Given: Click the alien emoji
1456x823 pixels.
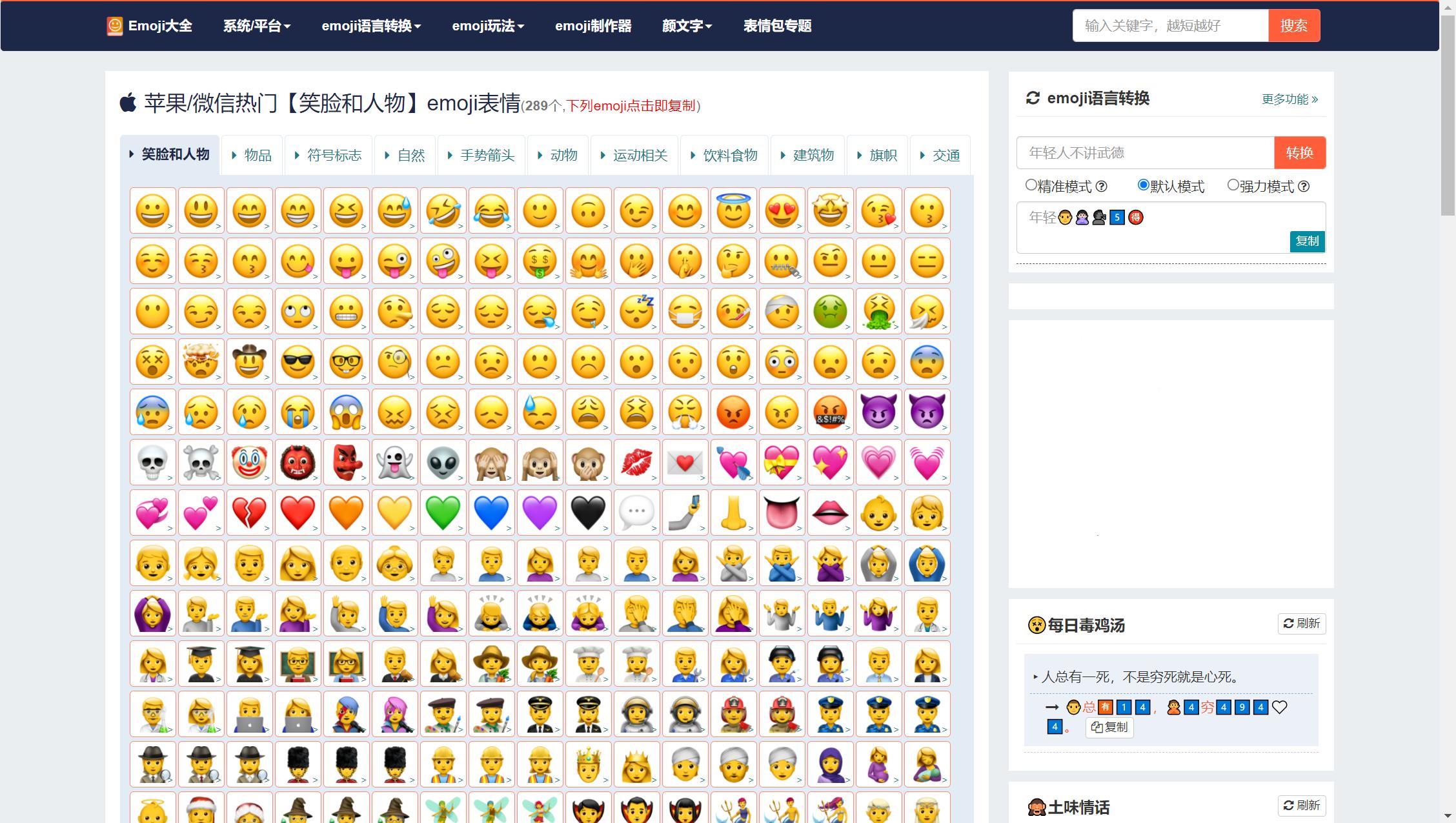Looking at the screenshot, I should [443, 462].
